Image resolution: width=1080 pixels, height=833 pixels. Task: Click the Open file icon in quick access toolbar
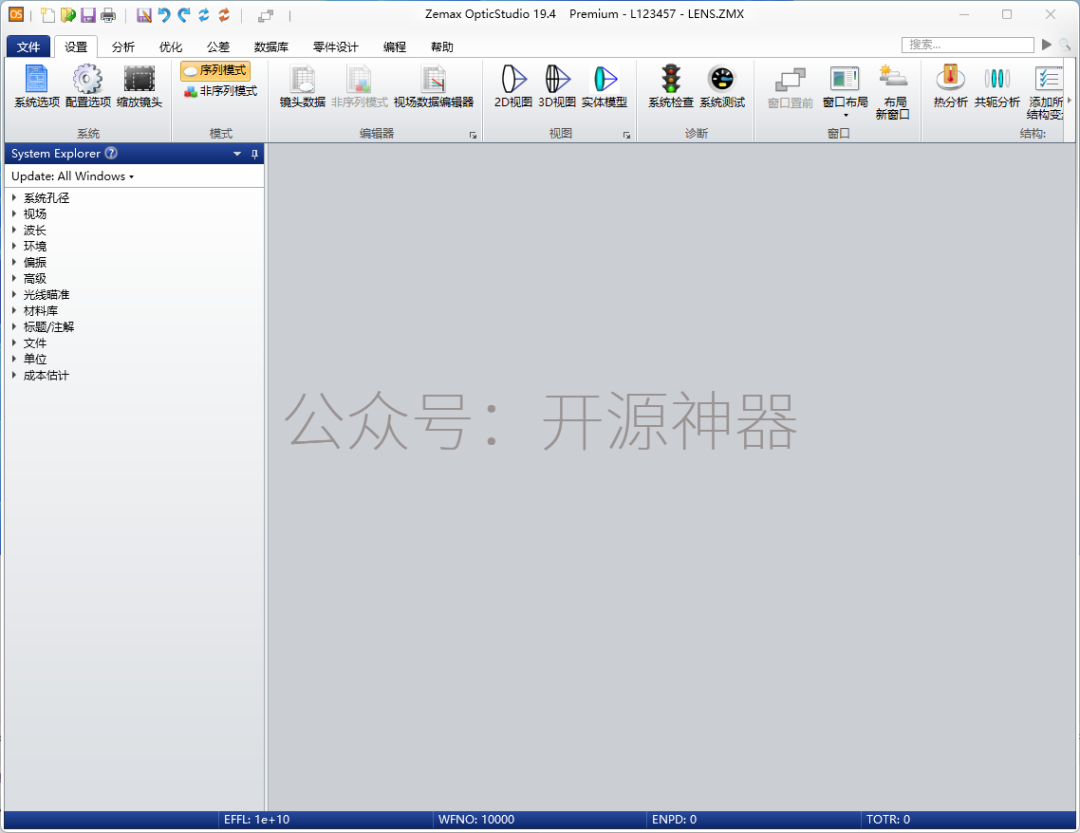point(68,14)
